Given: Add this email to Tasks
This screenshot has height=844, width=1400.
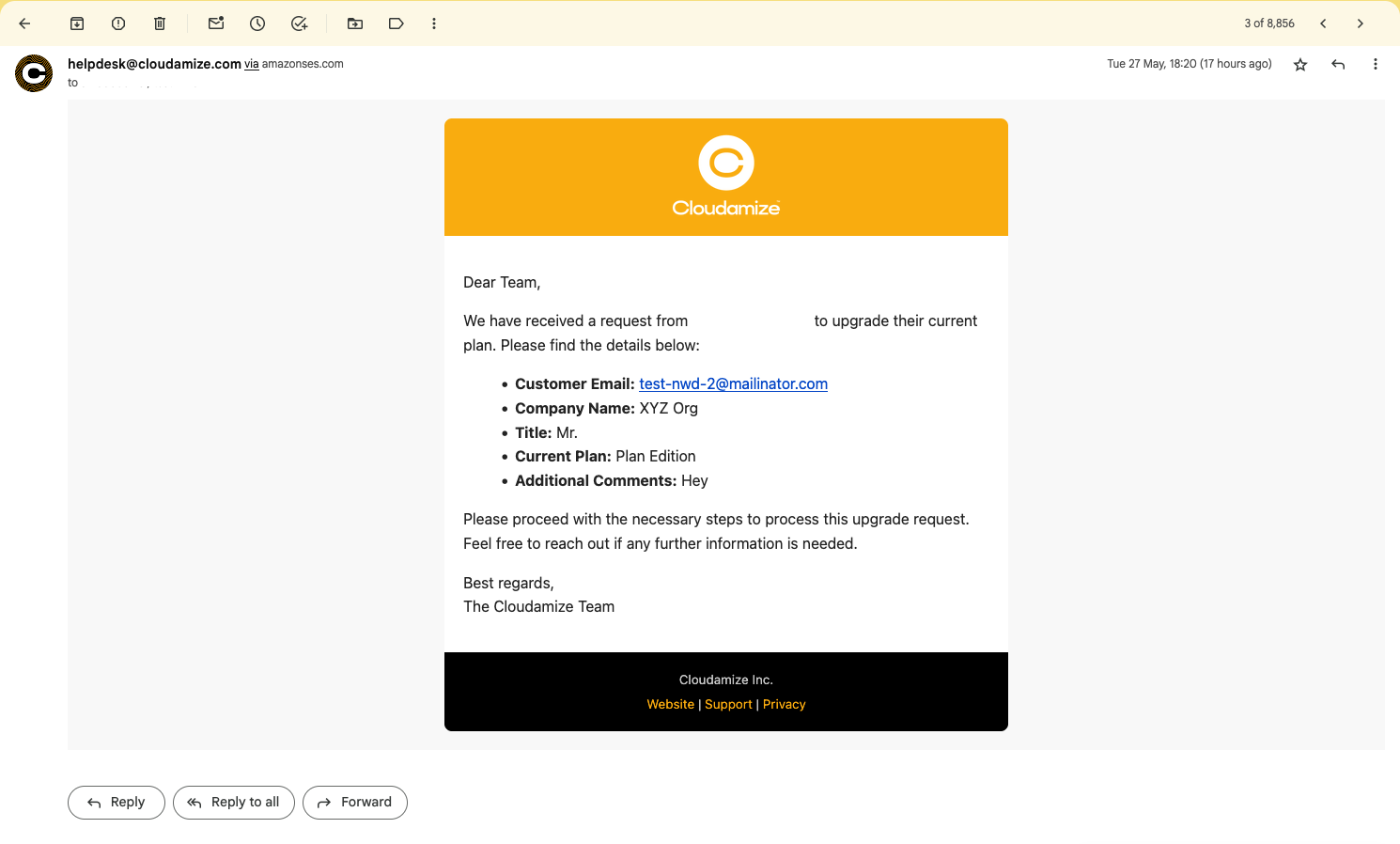Looking at the screenshot, I should [299, 23].
